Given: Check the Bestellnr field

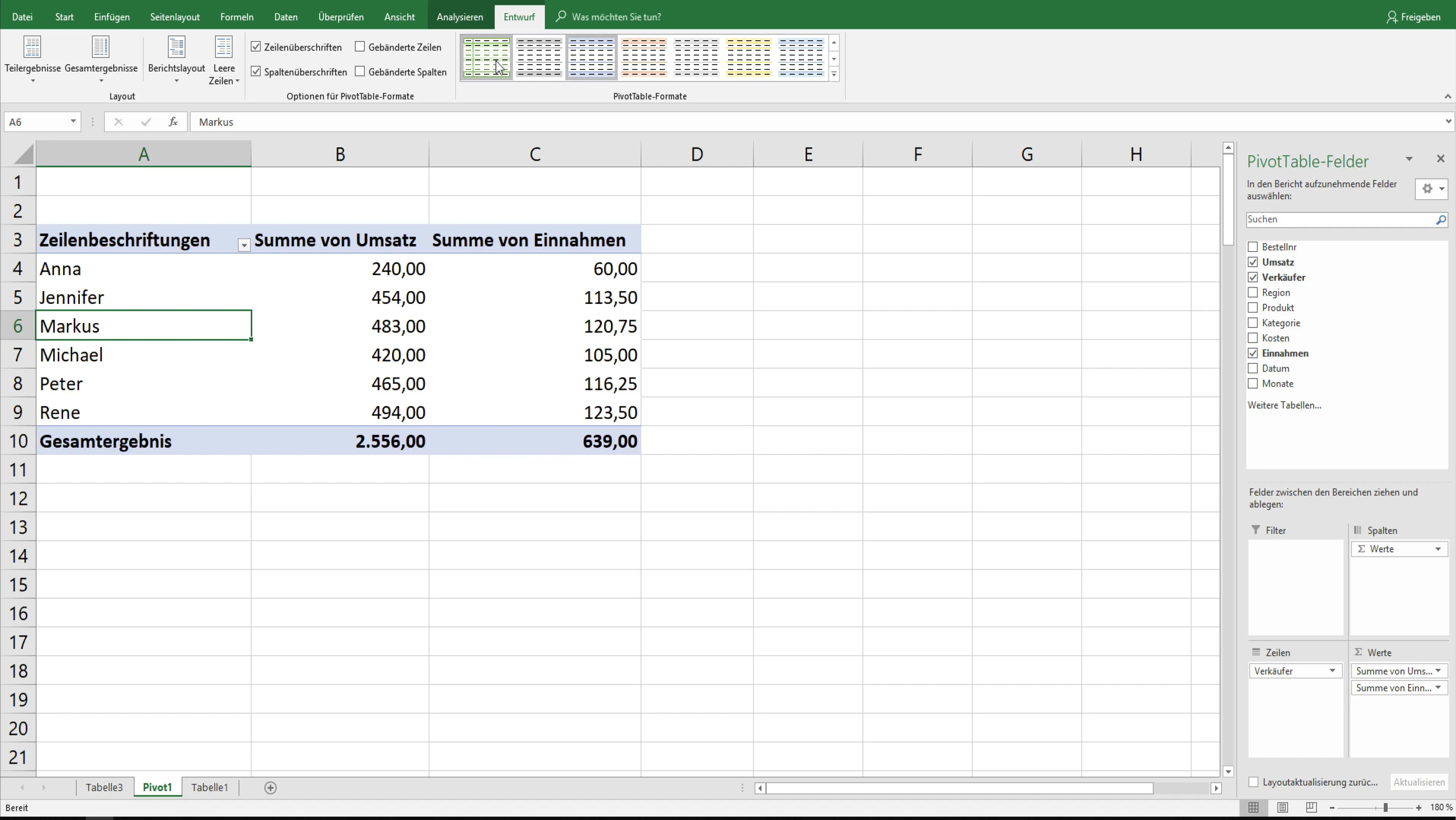Looking at the screenshot, I should (1252, 247).
